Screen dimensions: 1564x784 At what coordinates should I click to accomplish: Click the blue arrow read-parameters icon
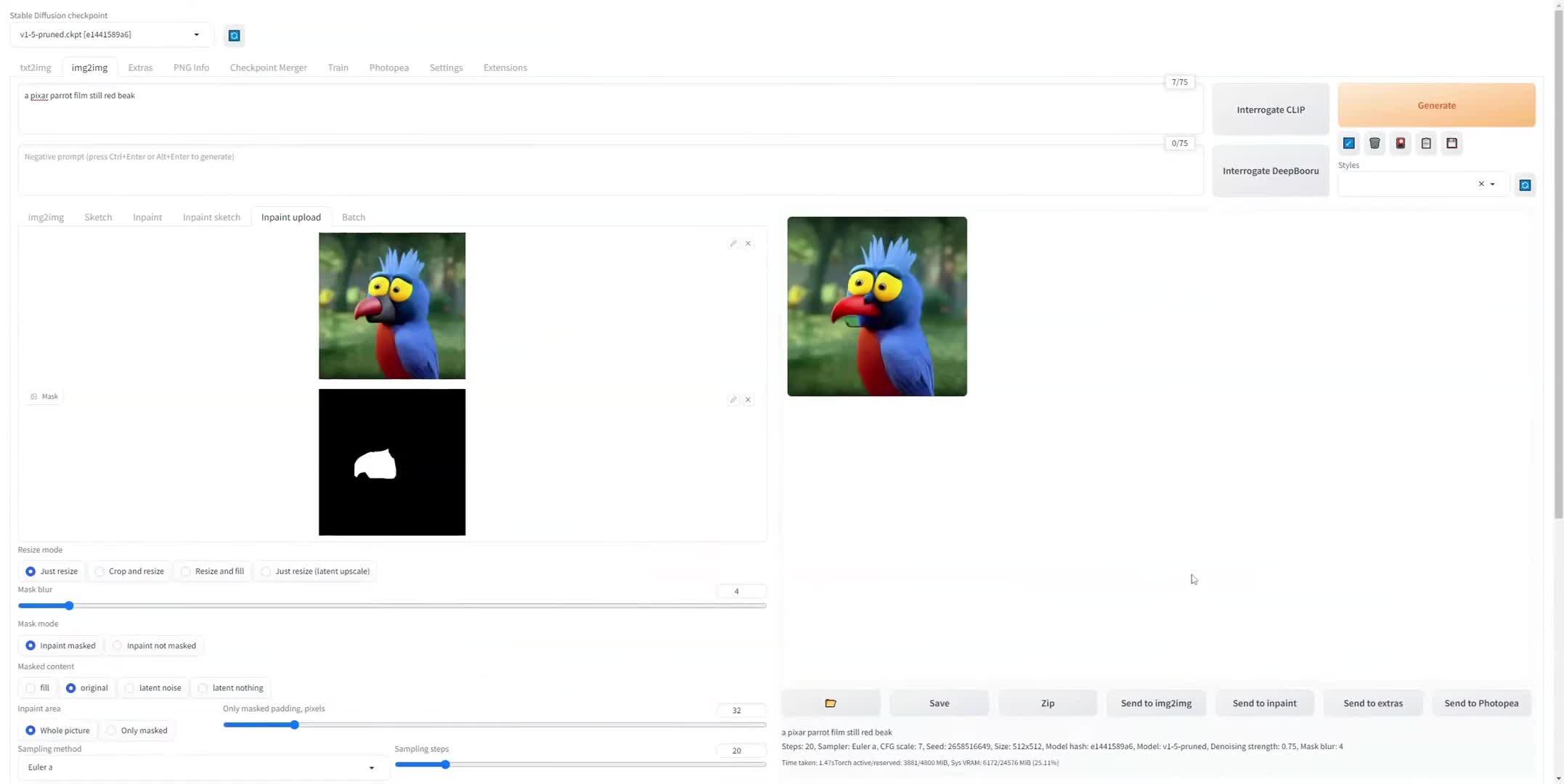point(1349,143)
